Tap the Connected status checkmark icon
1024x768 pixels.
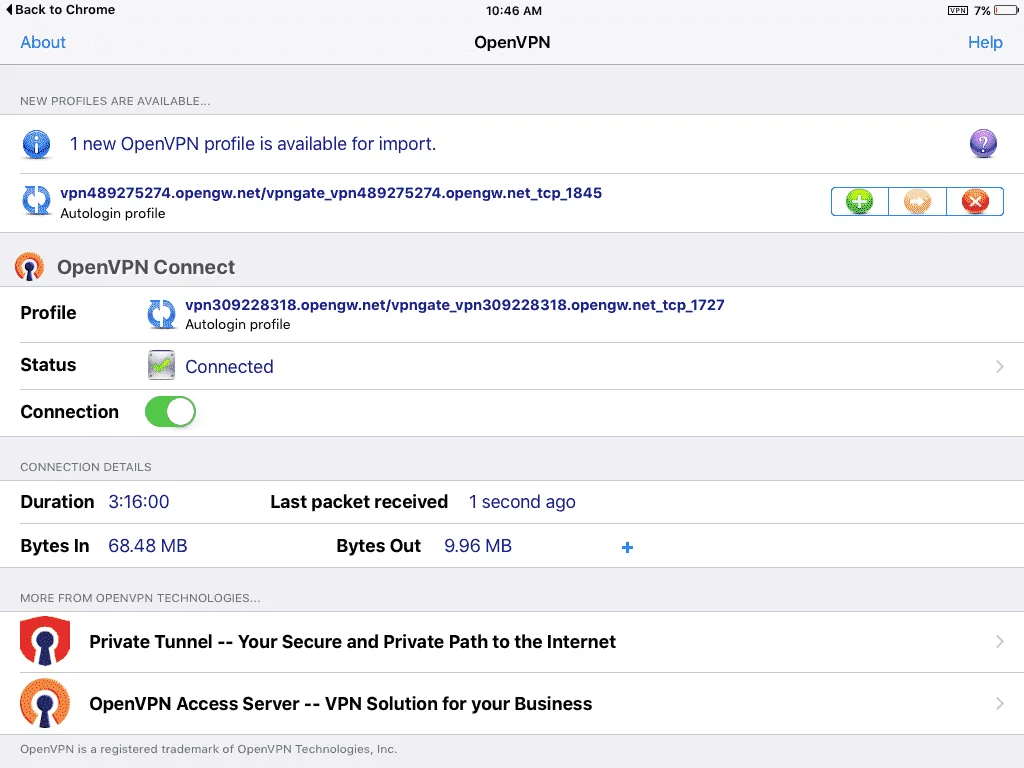click(161, 365)
